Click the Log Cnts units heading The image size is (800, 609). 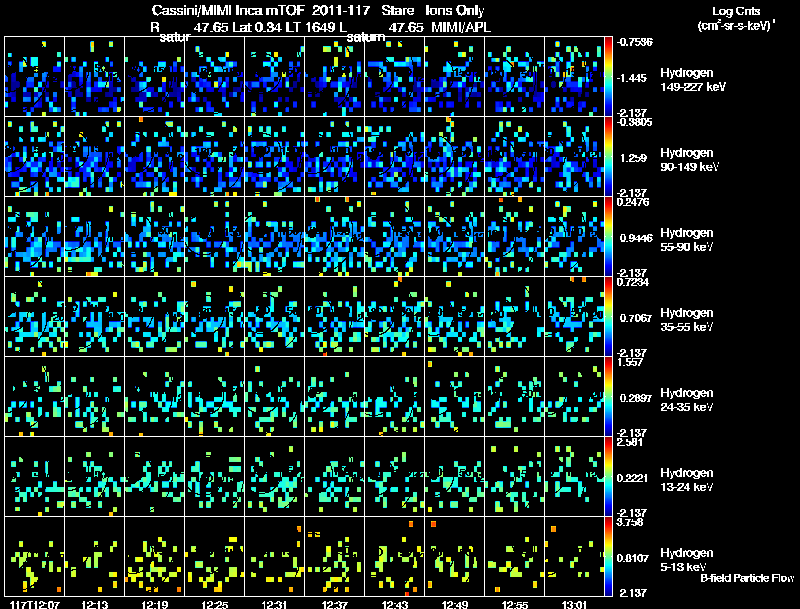tap(736, 18)
